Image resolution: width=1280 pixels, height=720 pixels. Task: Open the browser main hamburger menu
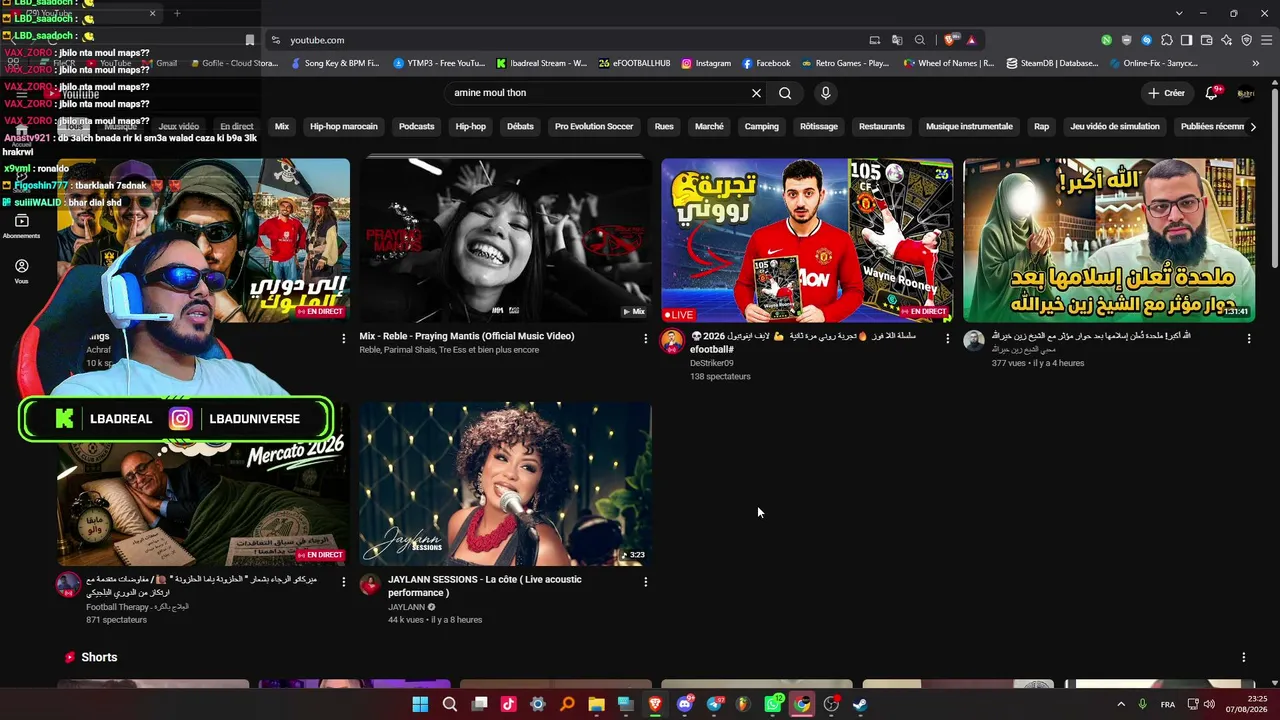click(x=1267, y=40)
